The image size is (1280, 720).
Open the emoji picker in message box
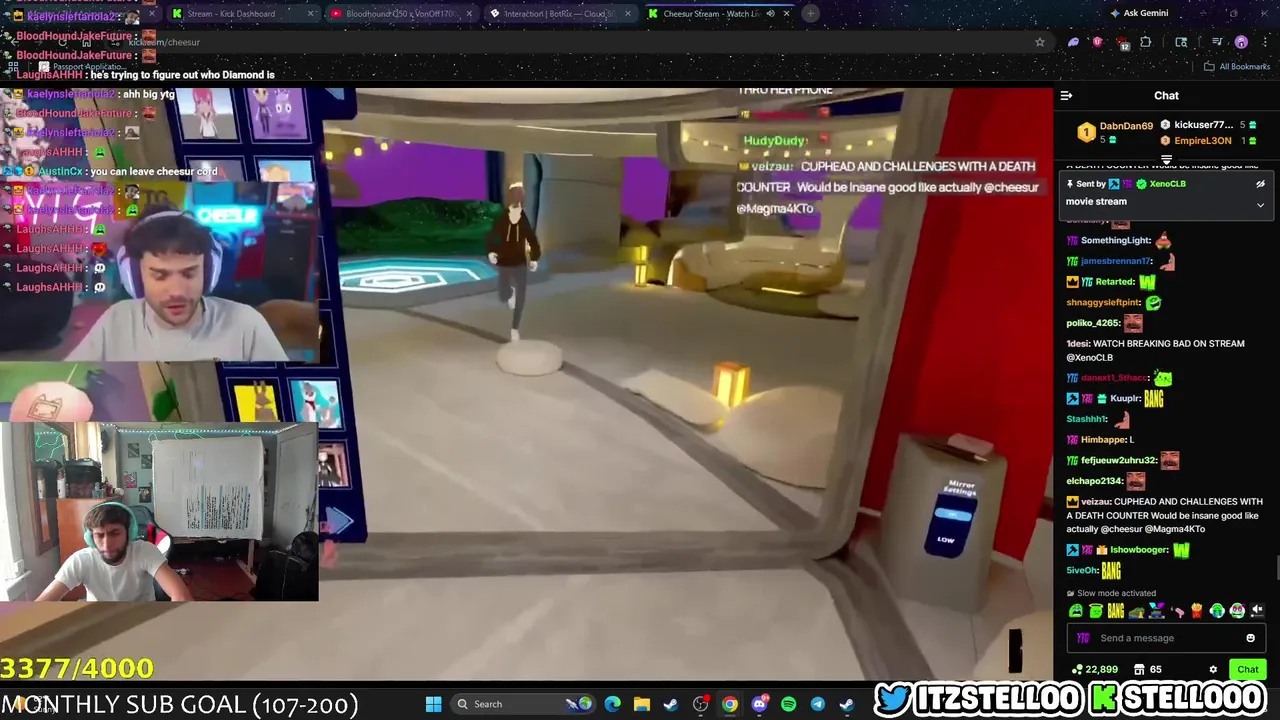tap(1250, 638)
